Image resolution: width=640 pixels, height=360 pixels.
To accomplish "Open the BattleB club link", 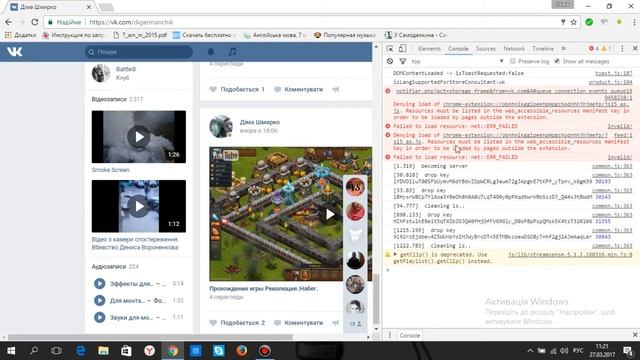I will tap(126, 69).
